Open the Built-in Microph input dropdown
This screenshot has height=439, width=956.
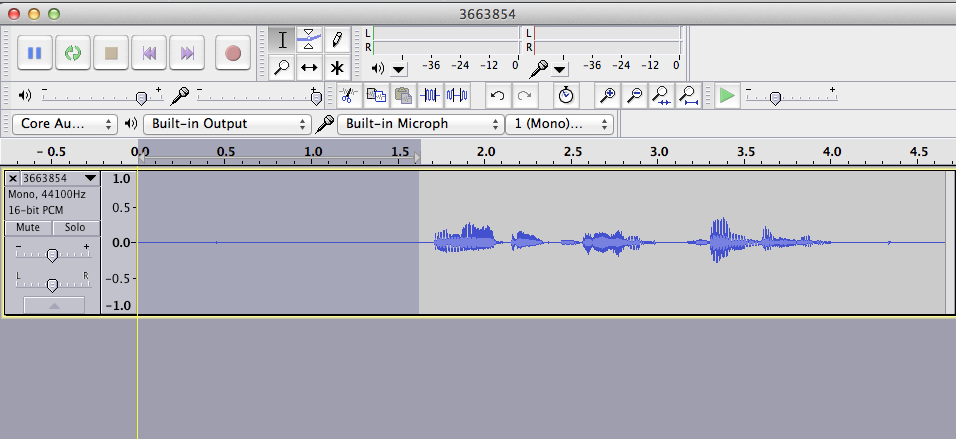pyautogui.click(x=421, y=124)
